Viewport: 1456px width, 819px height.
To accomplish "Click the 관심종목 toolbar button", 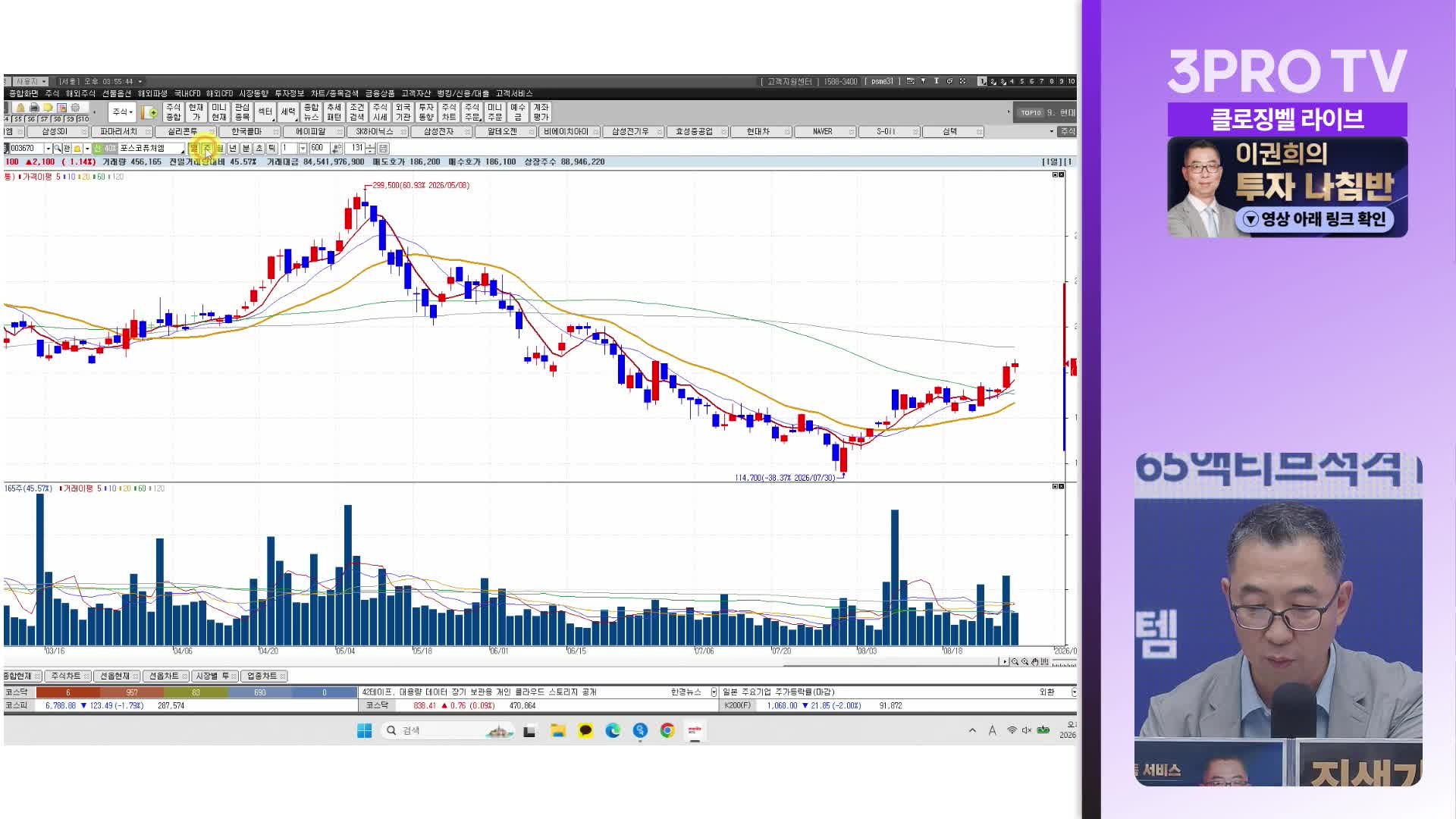I will [242, 112].
